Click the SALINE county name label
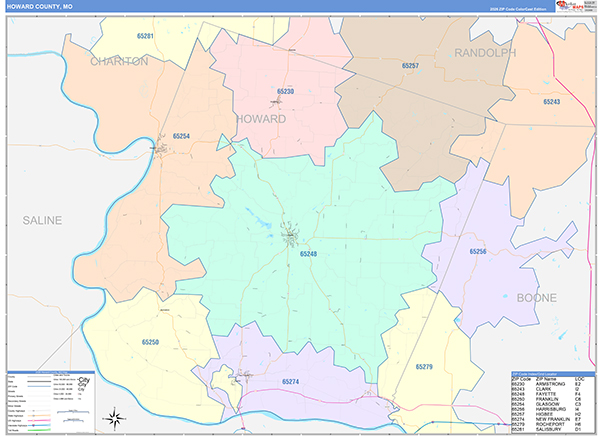Image resolution: width=600 pixels, height=436 pixels. pyautogui.click(x=42, y=220)
